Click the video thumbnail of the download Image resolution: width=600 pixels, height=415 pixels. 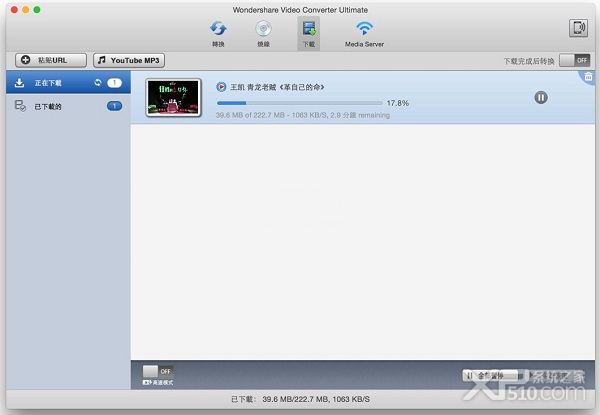point(173,97)
